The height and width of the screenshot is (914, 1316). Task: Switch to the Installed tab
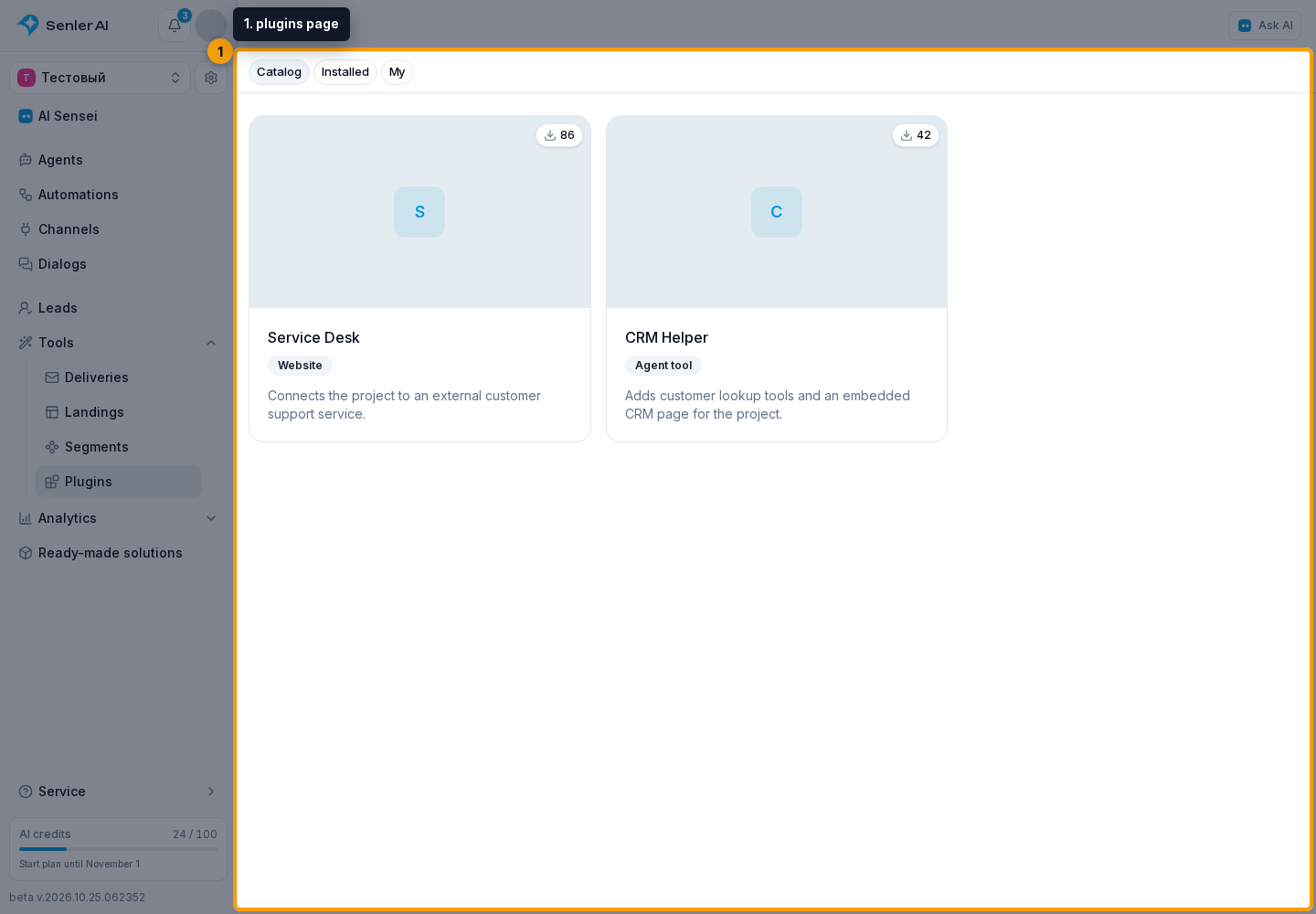coord(345,72)
